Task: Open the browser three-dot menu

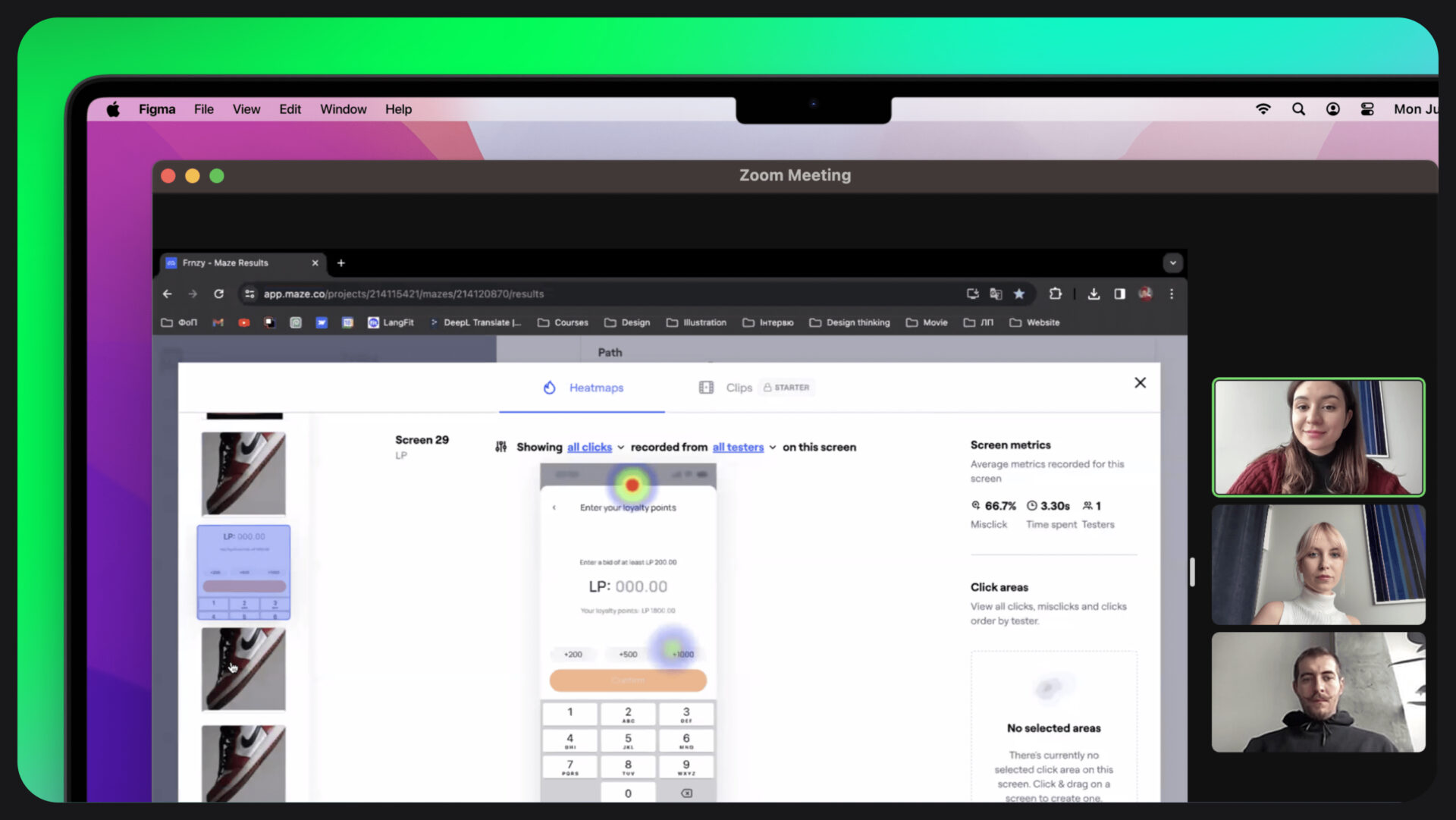Action: coord(1172,294)
